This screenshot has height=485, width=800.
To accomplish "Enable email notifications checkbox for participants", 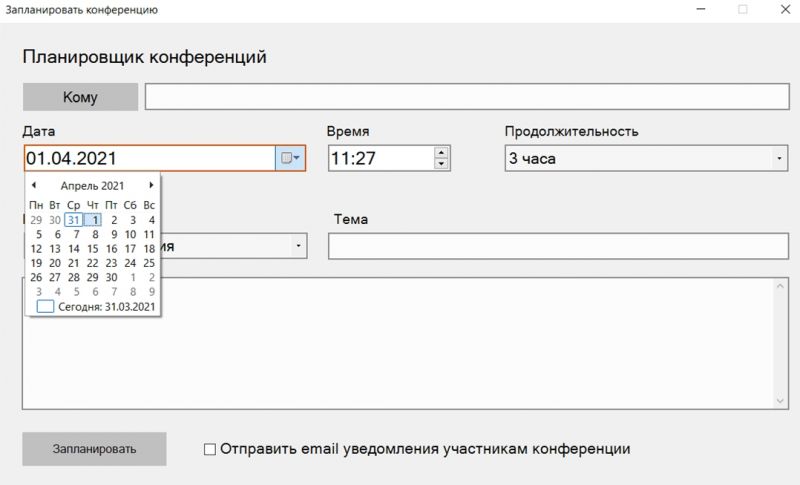I will (x=210, y=449).
